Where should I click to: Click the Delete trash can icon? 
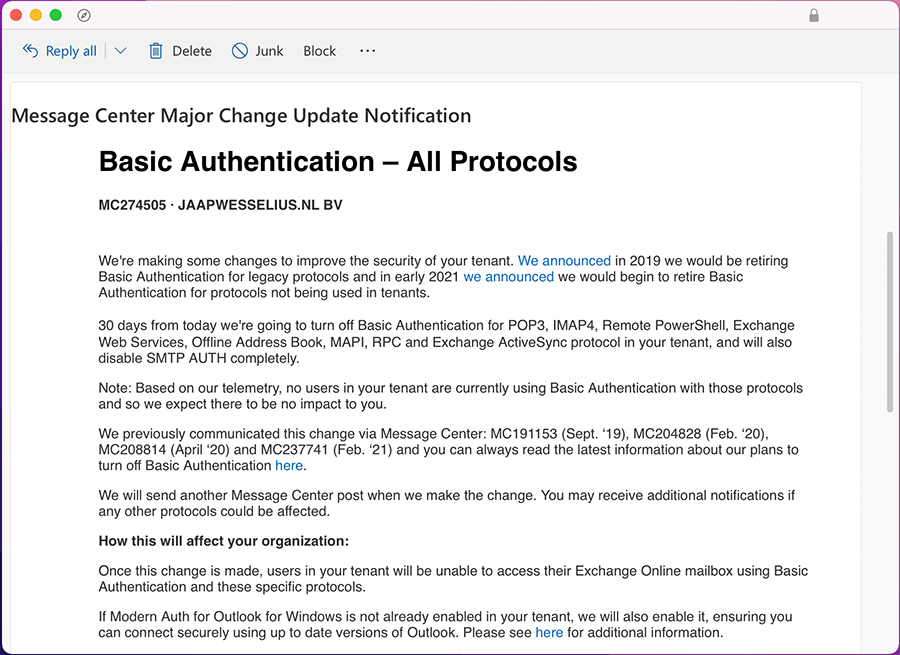click(156, 51)
